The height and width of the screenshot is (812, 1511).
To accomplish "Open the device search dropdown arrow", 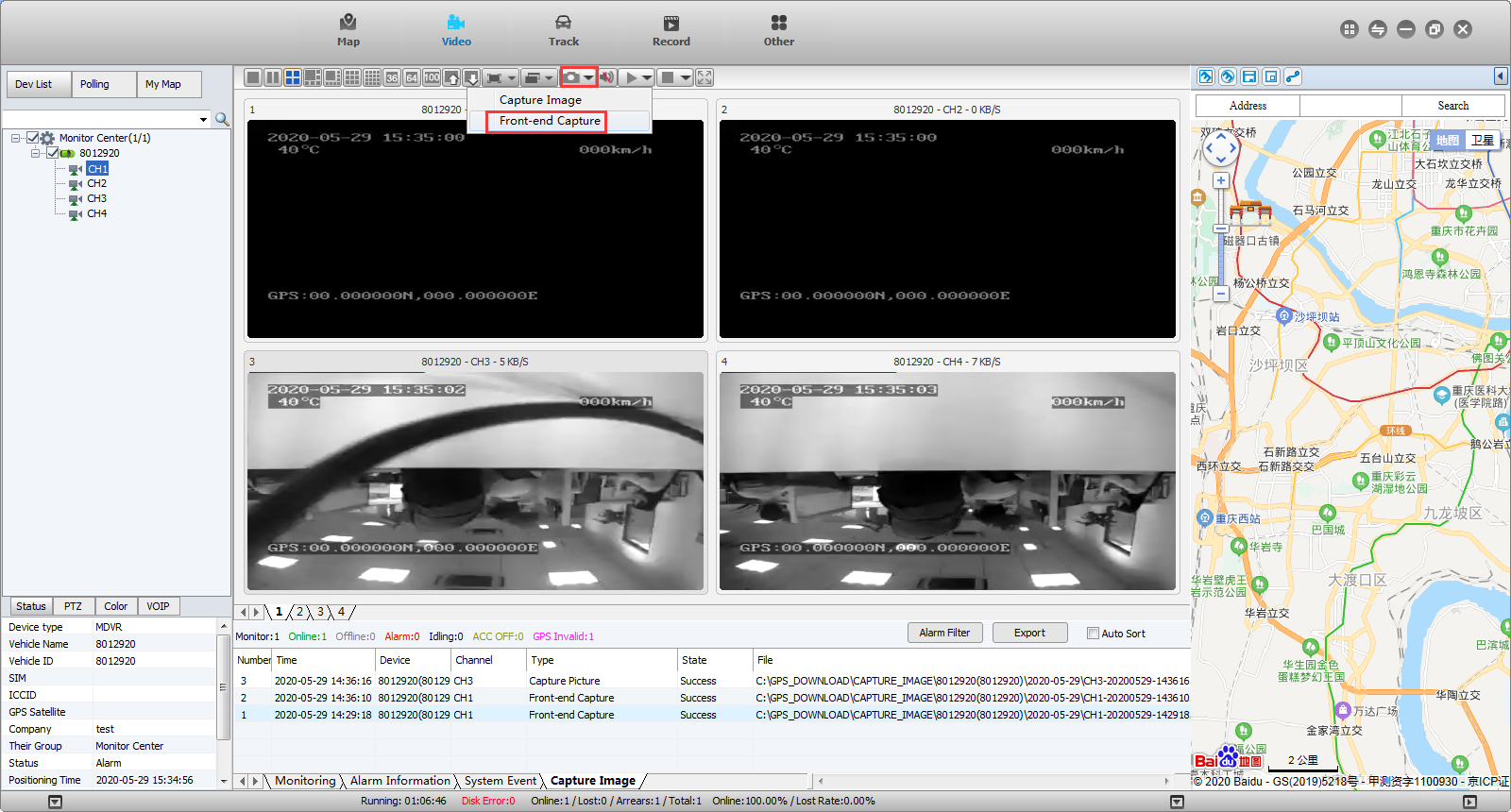I will [203, 119].
